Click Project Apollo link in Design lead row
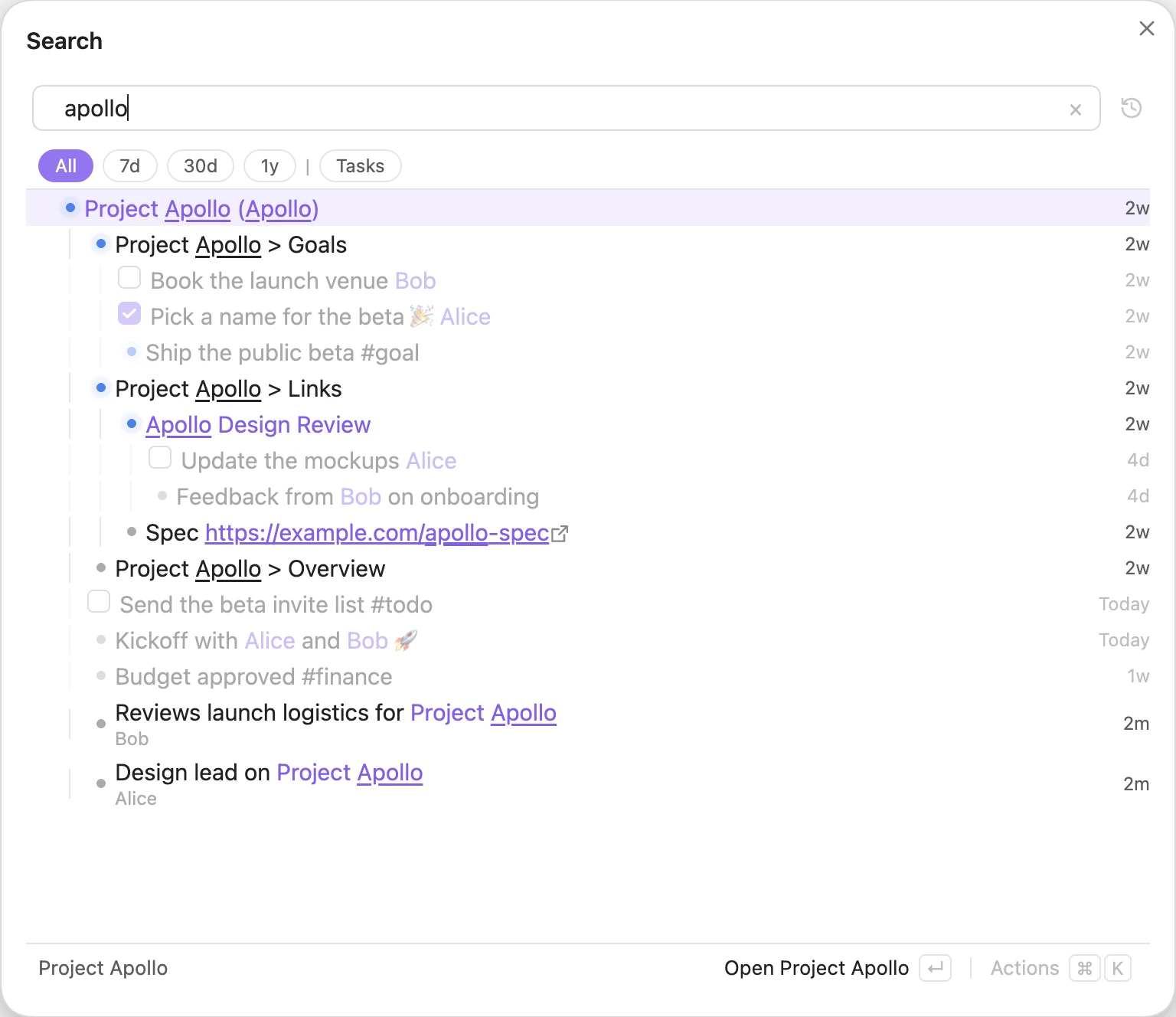The image size is (1176, 1017). 349,773
